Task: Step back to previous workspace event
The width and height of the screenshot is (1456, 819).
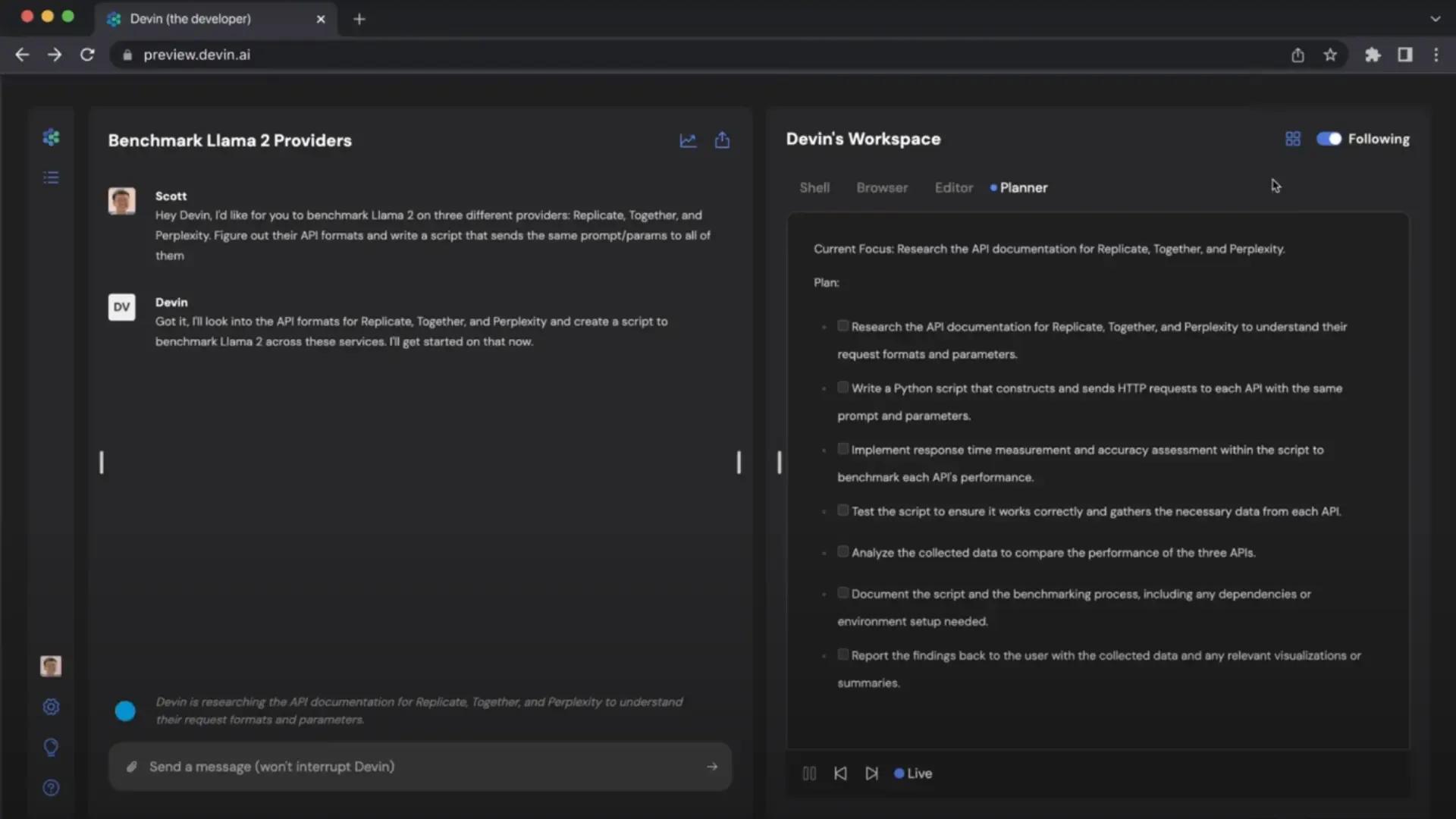Action: pyautogui.click(x=840, y=773)
